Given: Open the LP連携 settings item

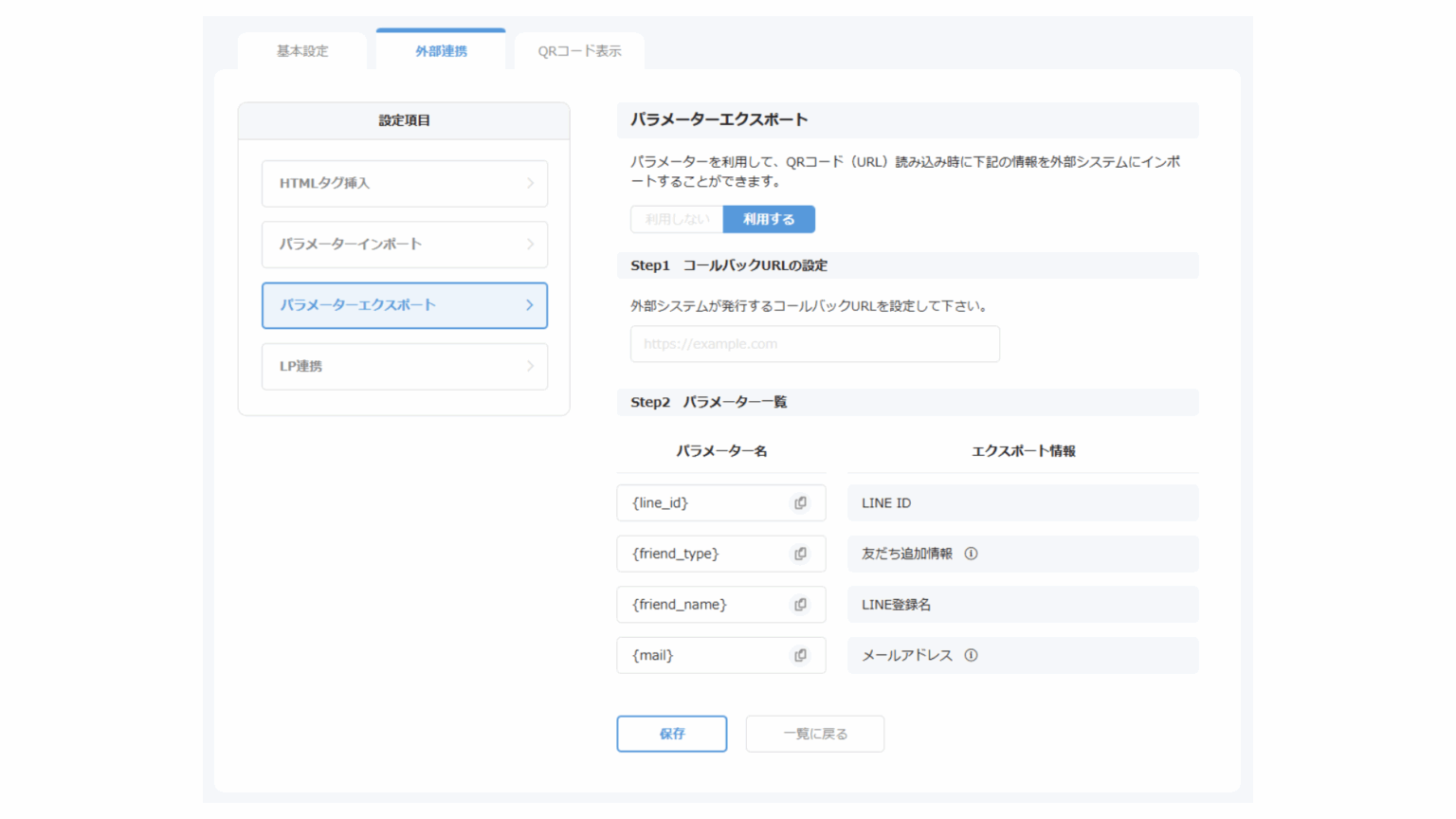Looking at the screenshot, I should coord(405,366).
